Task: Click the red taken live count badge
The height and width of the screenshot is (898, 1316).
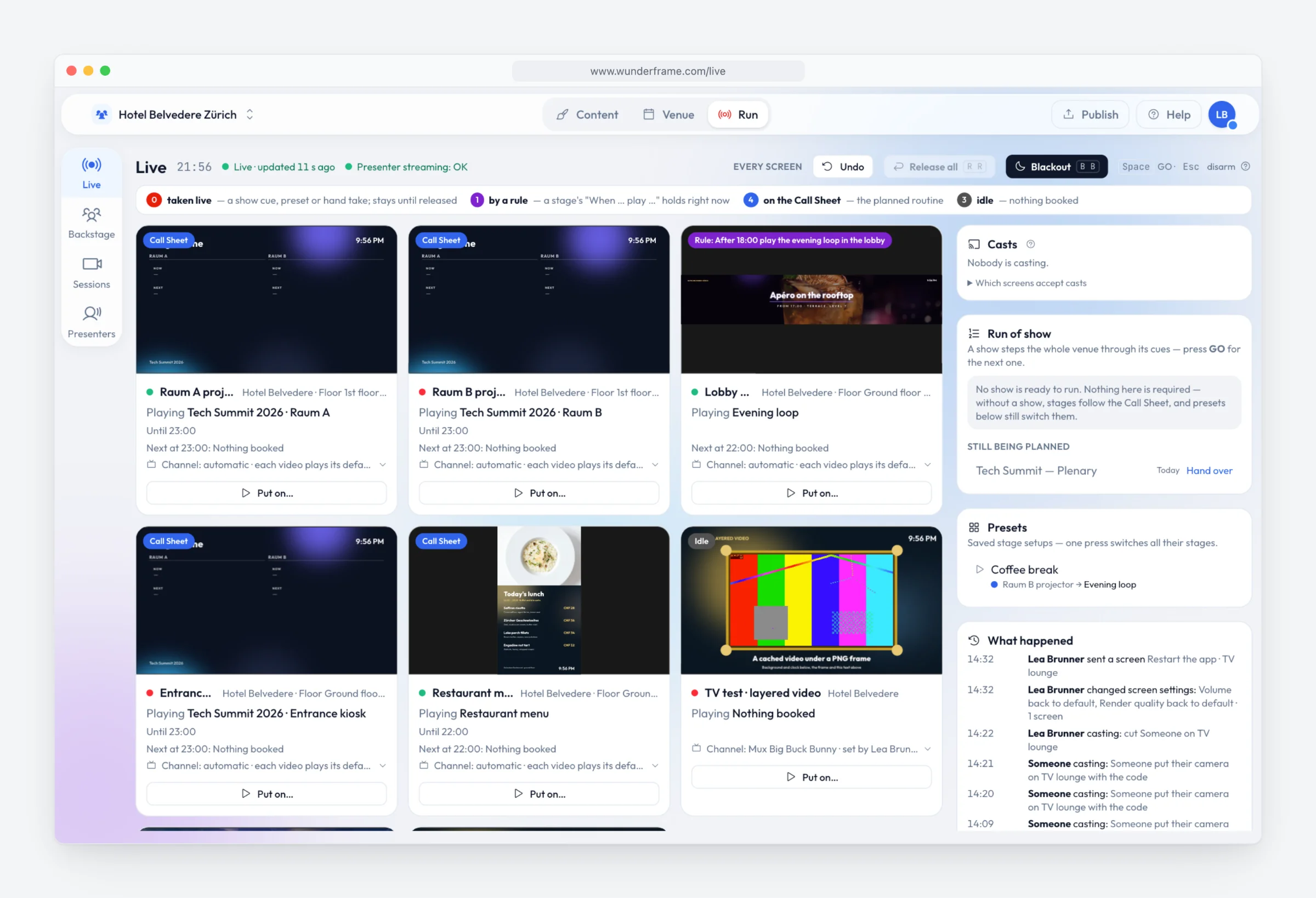Action: [154, 200]
